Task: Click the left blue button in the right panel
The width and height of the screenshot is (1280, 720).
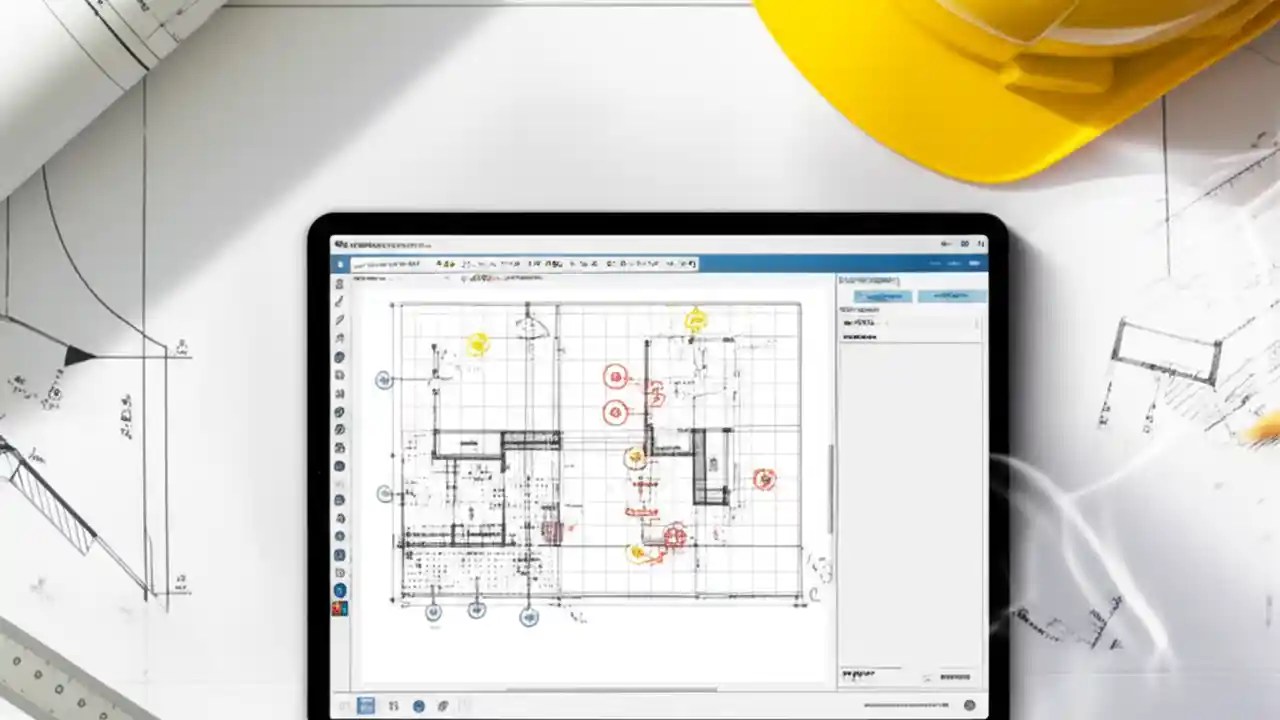Action: tap(880, 296)
